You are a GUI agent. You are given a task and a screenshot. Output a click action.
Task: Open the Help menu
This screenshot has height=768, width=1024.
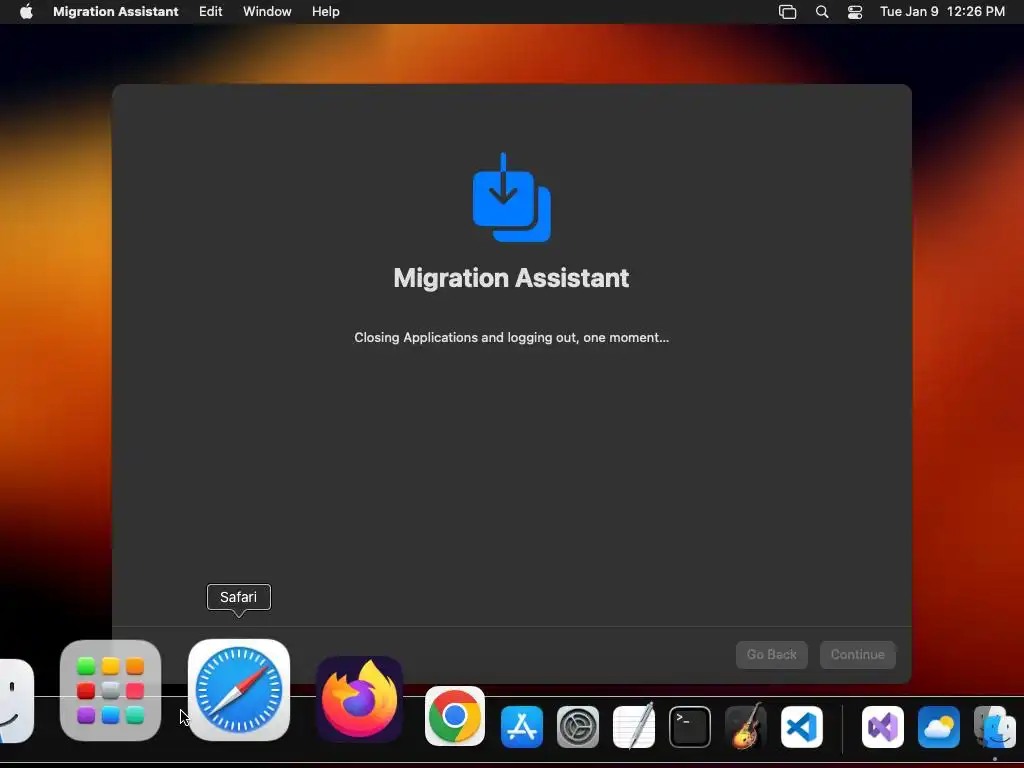pyautogui.click(x=325, y=12)
